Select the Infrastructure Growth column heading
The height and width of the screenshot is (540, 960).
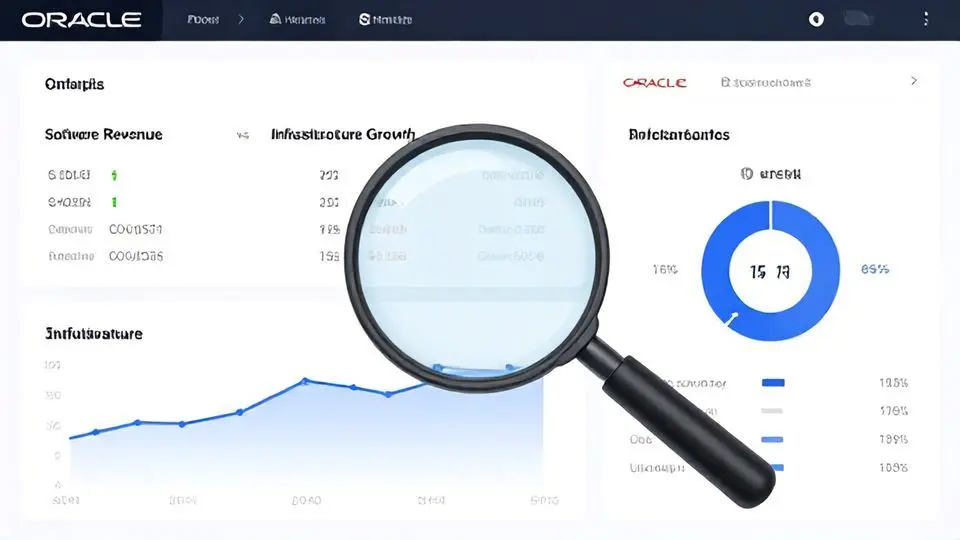pos(343,134)
